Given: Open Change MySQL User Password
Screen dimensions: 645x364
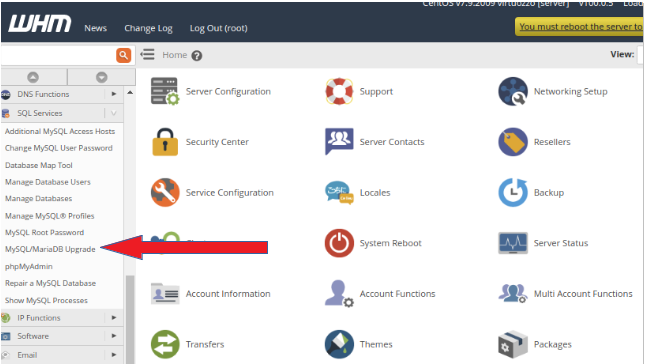Looking at the screenshot, I should click(59, 148).
